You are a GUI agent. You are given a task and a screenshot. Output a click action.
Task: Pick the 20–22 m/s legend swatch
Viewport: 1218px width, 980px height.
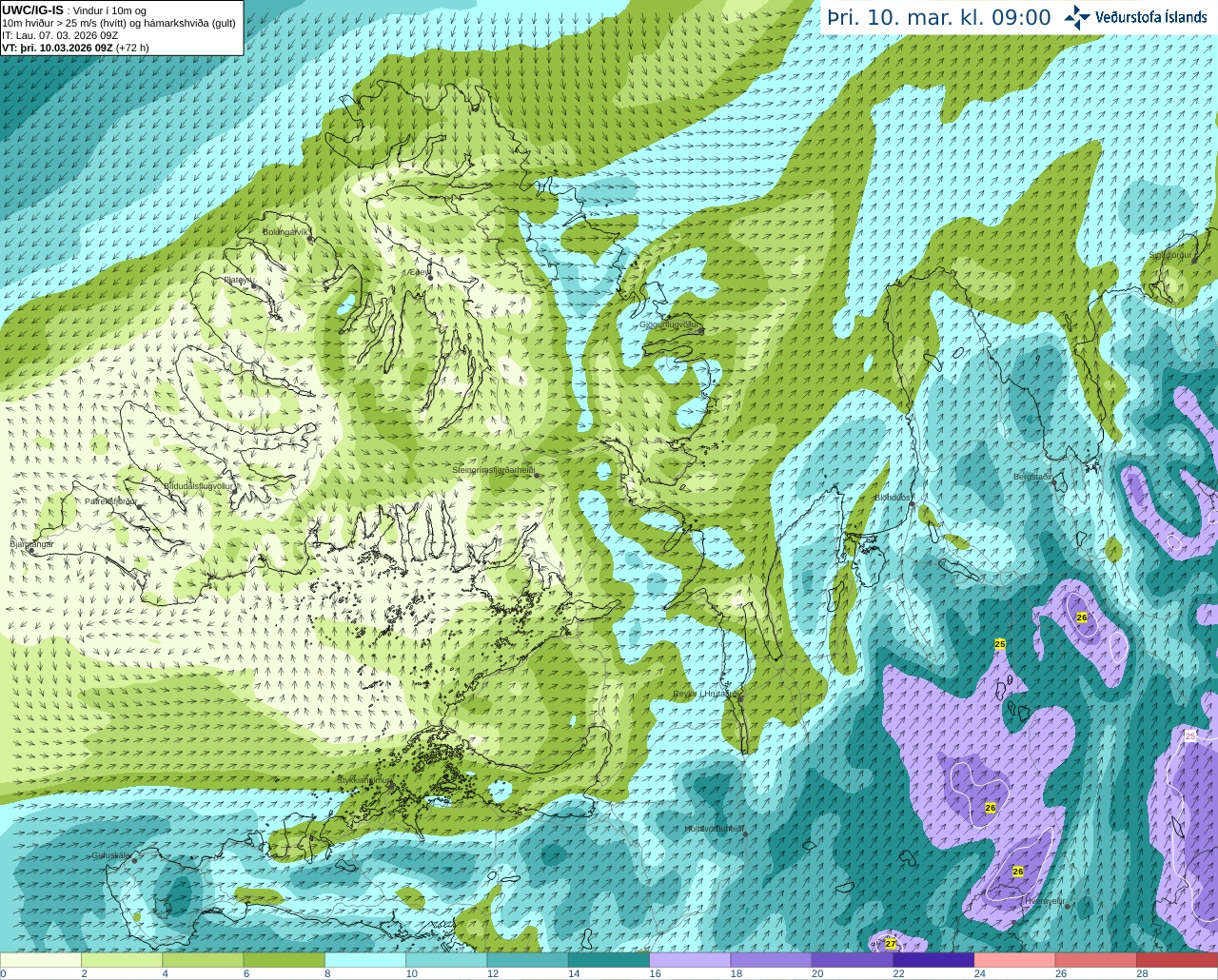click(x=853, y=960)
